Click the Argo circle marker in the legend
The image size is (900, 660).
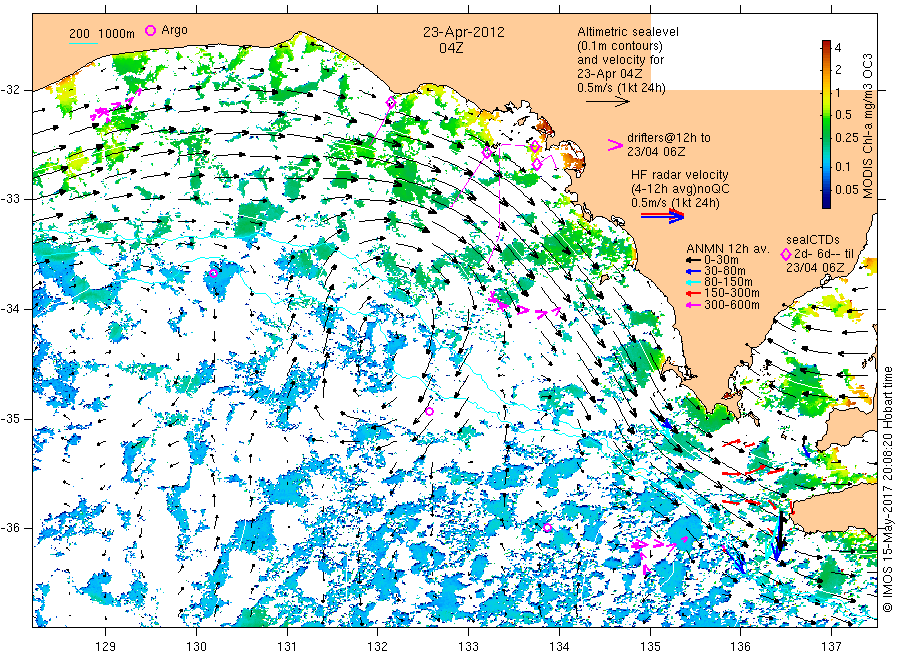(150, 30)
